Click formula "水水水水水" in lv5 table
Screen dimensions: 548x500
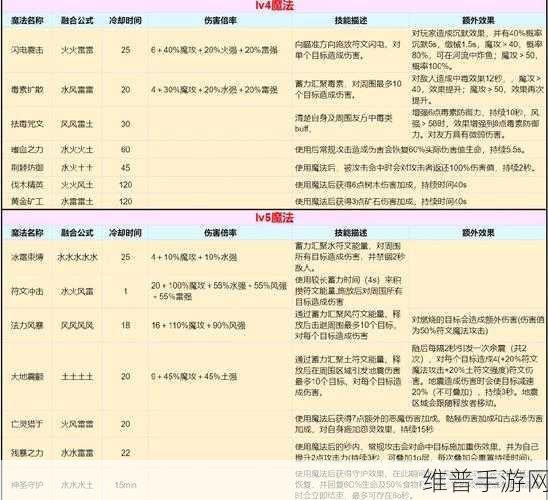(x=77, y=257)
